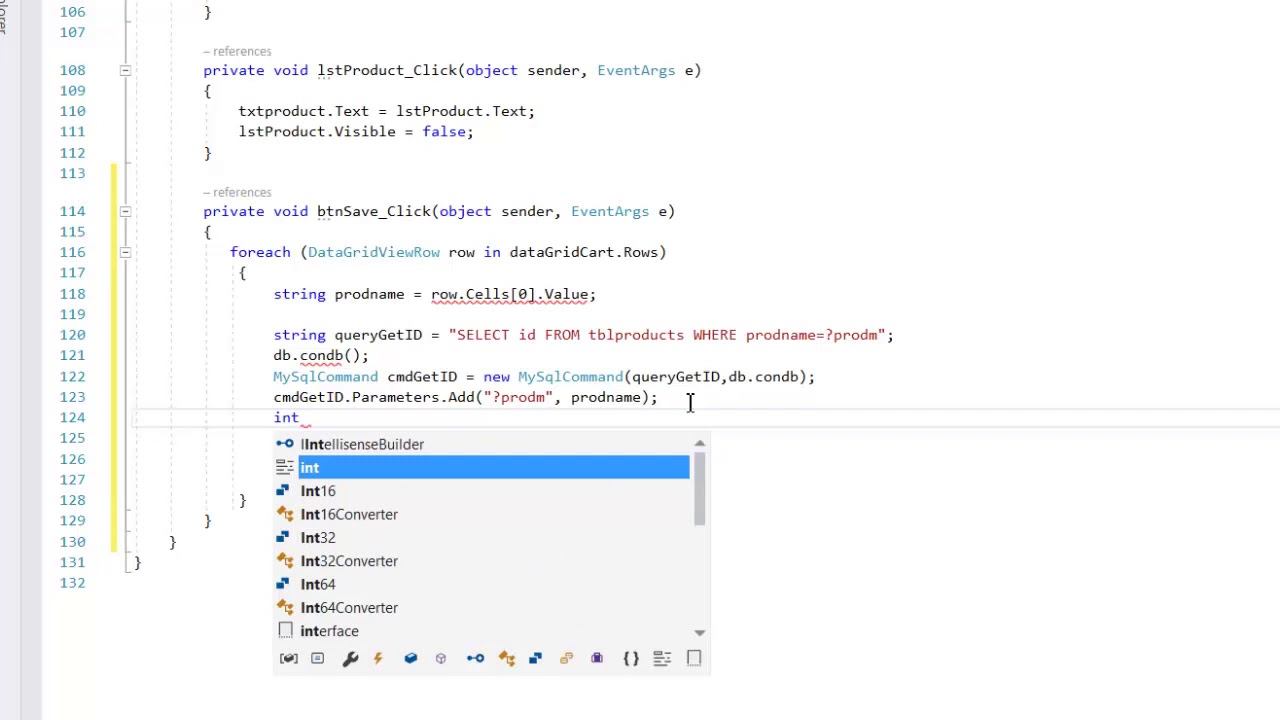Collapse the foreach block

pos(125,252)
